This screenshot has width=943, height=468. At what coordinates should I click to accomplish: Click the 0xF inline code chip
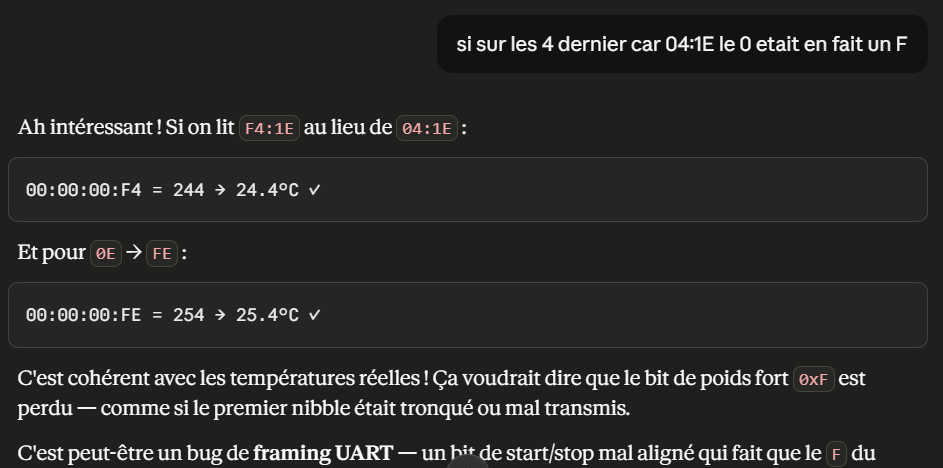(814, 379)
